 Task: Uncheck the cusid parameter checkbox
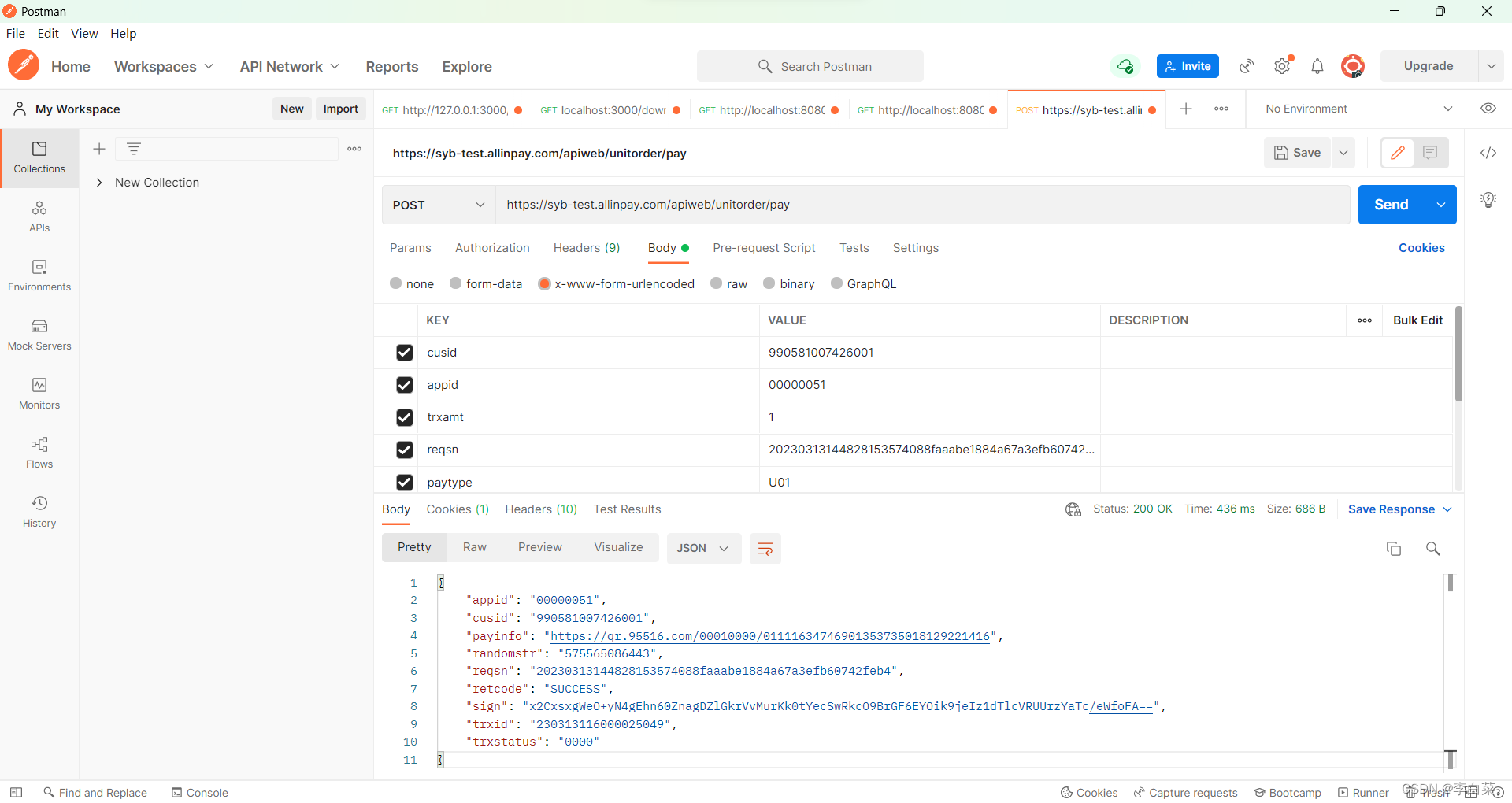coord(405,353)
